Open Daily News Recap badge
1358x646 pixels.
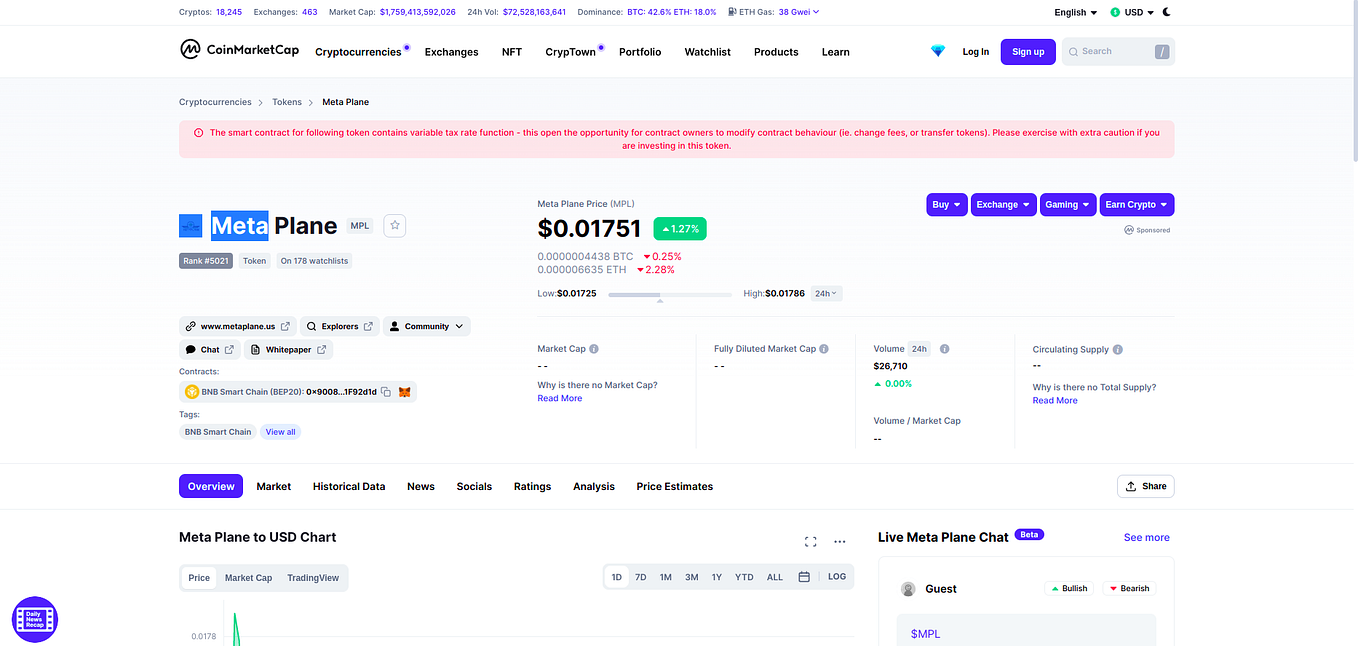pos(35,619)
